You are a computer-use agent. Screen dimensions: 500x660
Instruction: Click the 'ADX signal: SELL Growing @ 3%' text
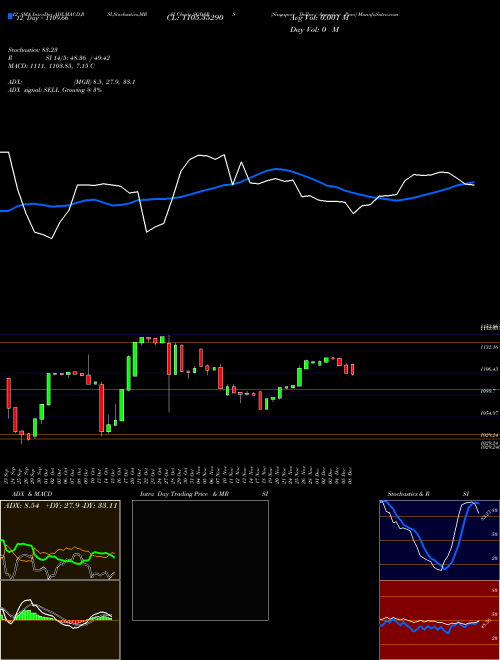(55, 90)
